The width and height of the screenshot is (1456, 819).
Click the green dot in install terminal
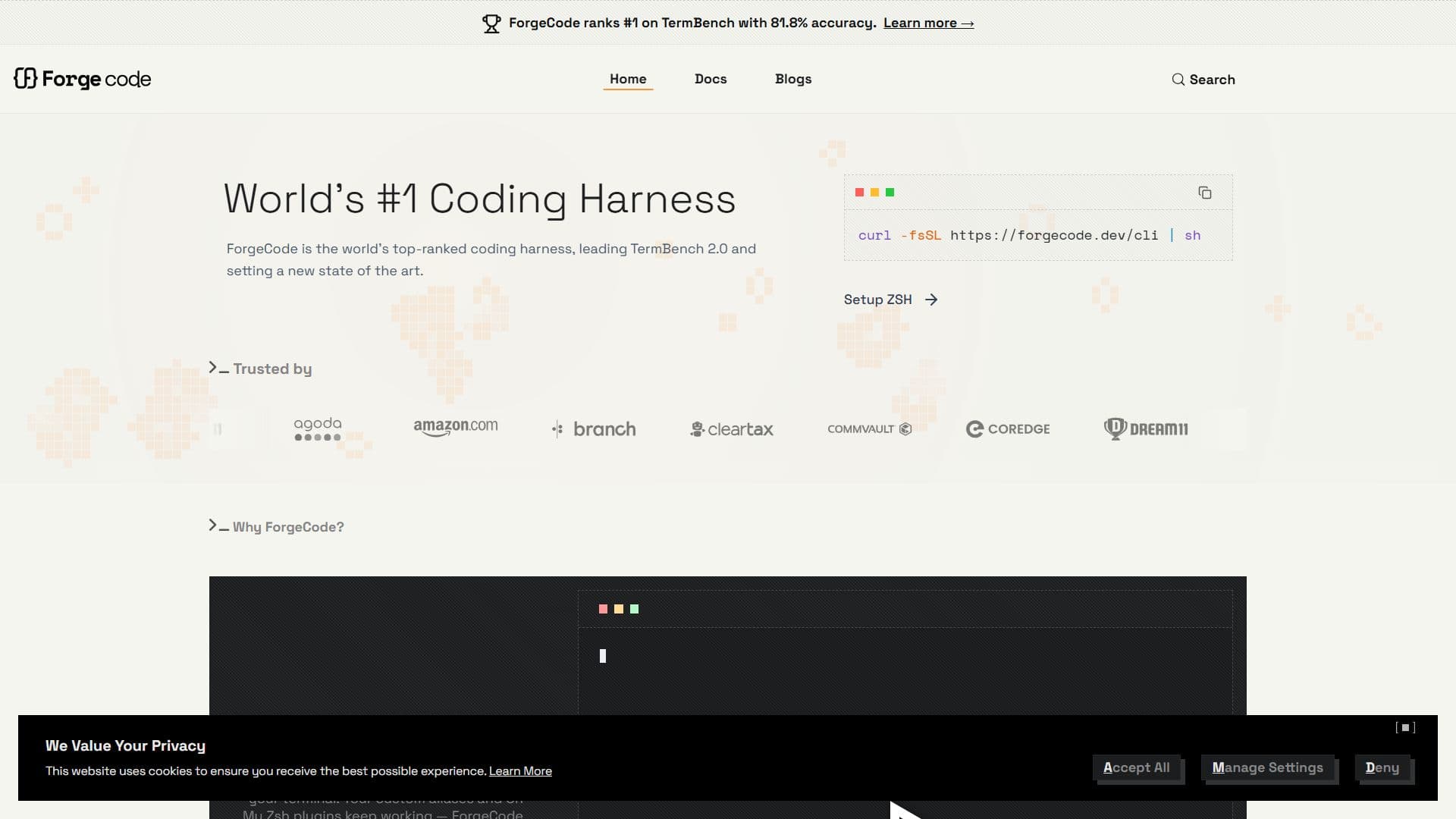(890, 193)
